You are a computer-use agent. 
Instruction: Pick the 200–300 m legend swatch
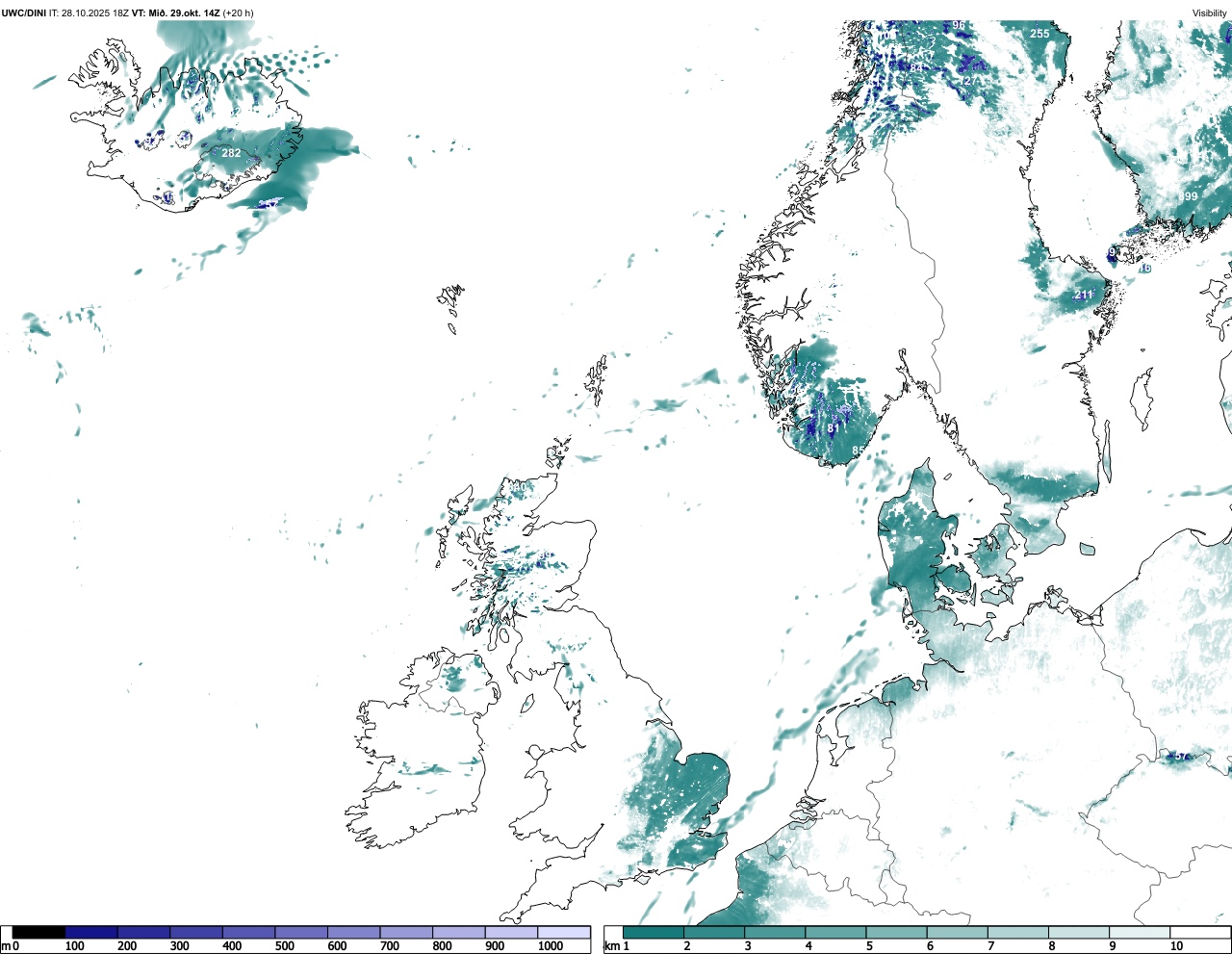tap(144, 932)
